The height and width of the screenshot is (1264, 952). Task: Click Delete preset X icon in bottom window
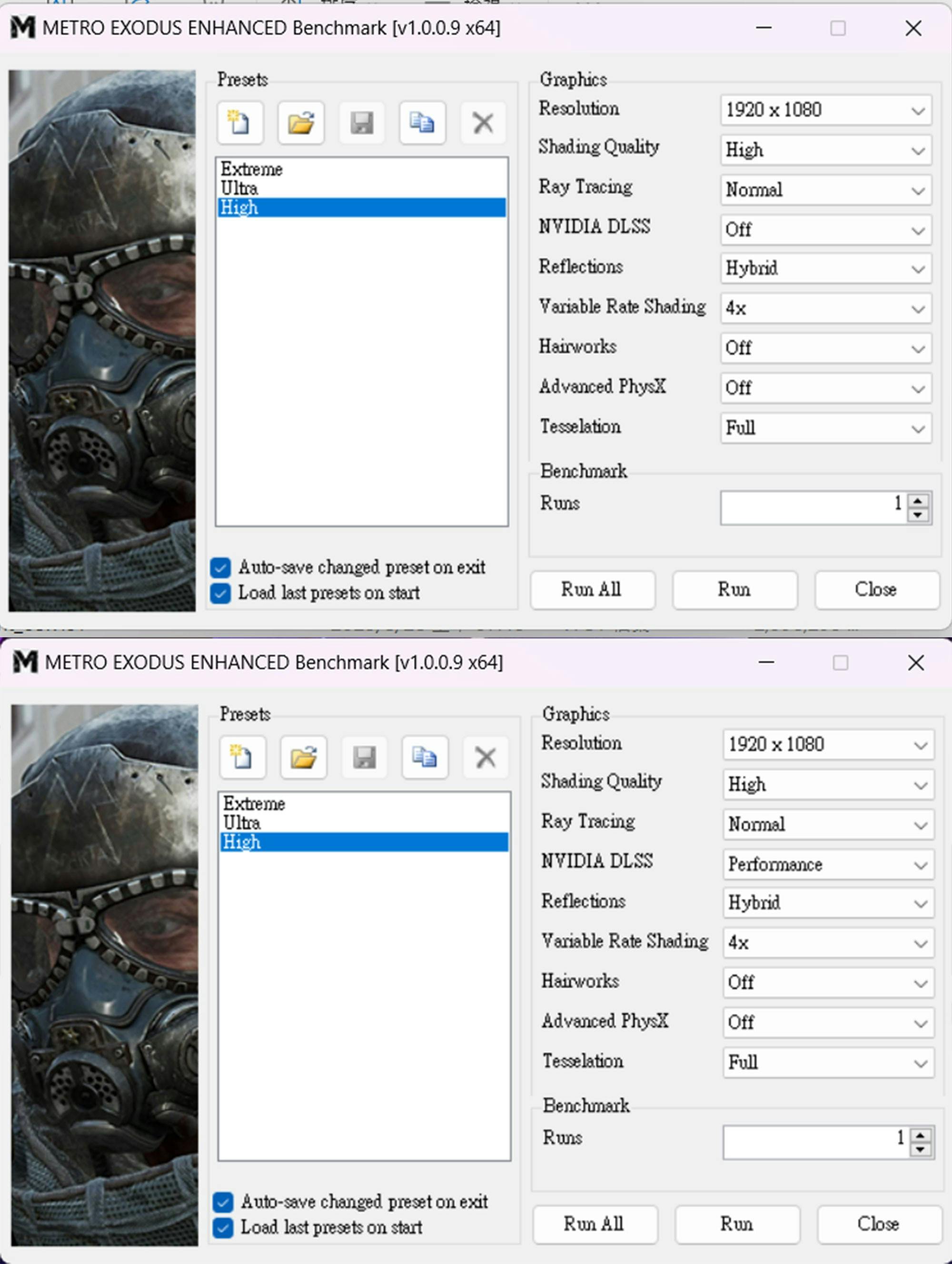click(x=485, y=757)
